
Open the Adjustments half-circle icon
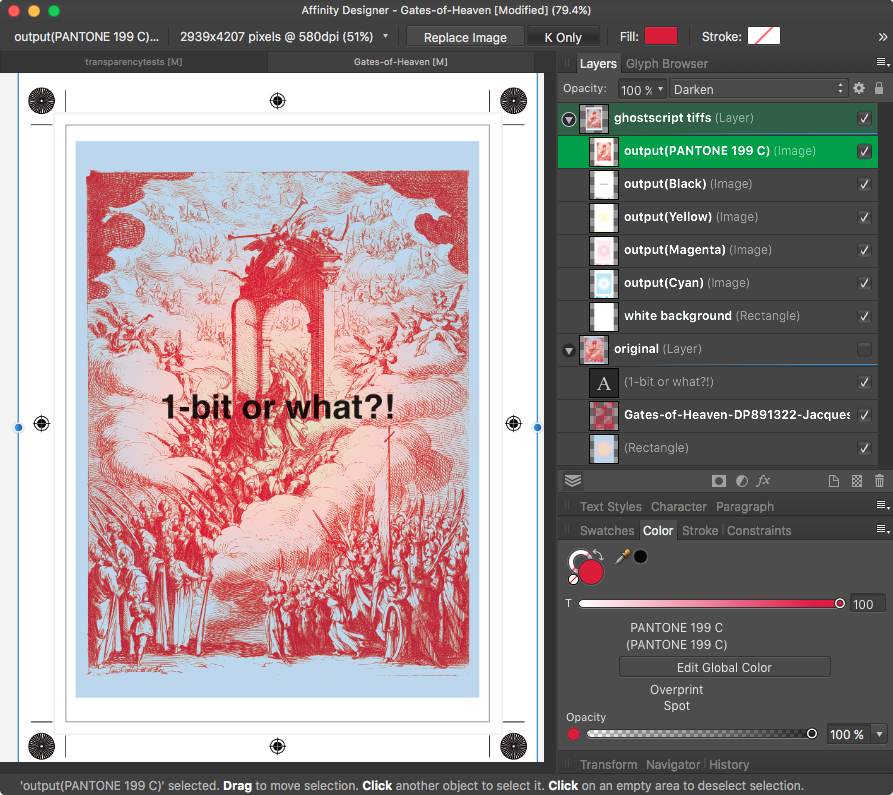[742, 481]
